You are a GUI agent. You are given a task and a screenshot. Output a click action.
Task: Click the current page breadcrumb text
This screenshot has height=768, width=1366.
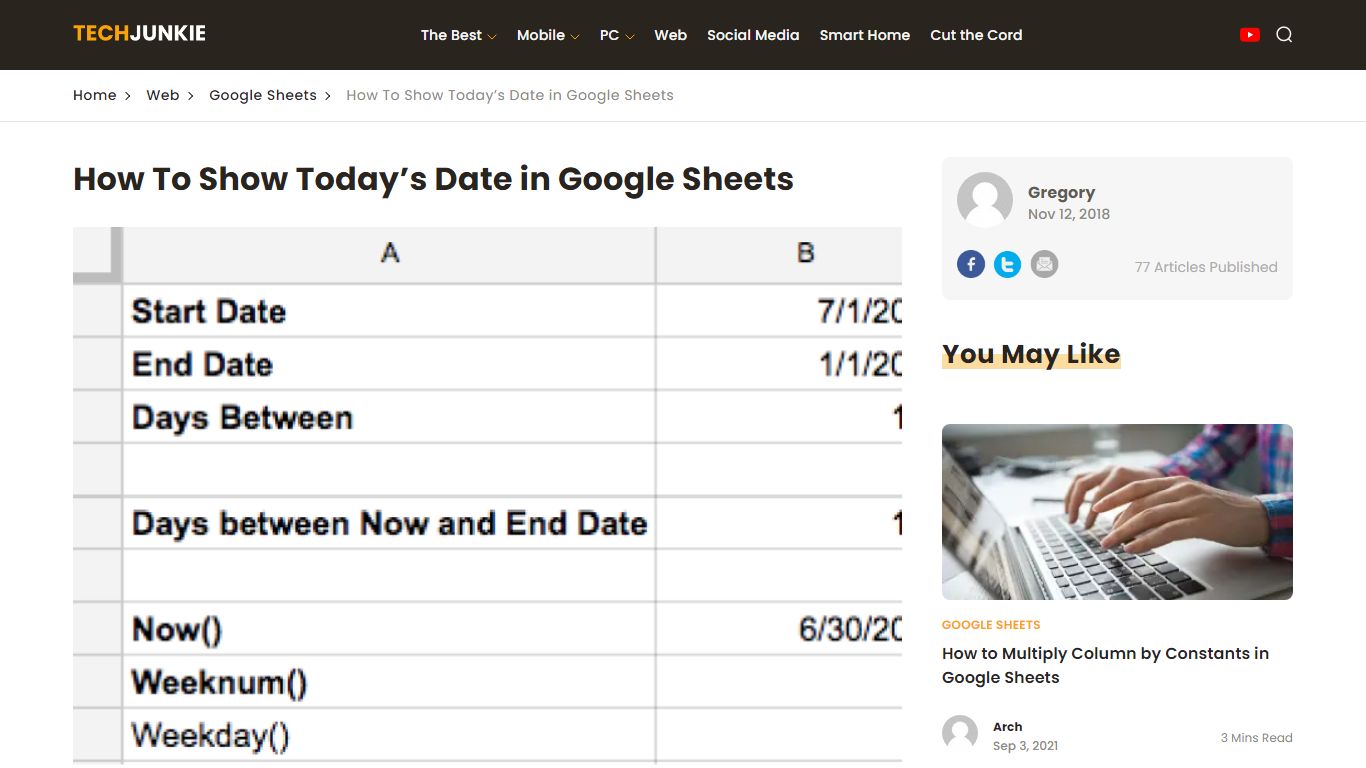point(510,95)
